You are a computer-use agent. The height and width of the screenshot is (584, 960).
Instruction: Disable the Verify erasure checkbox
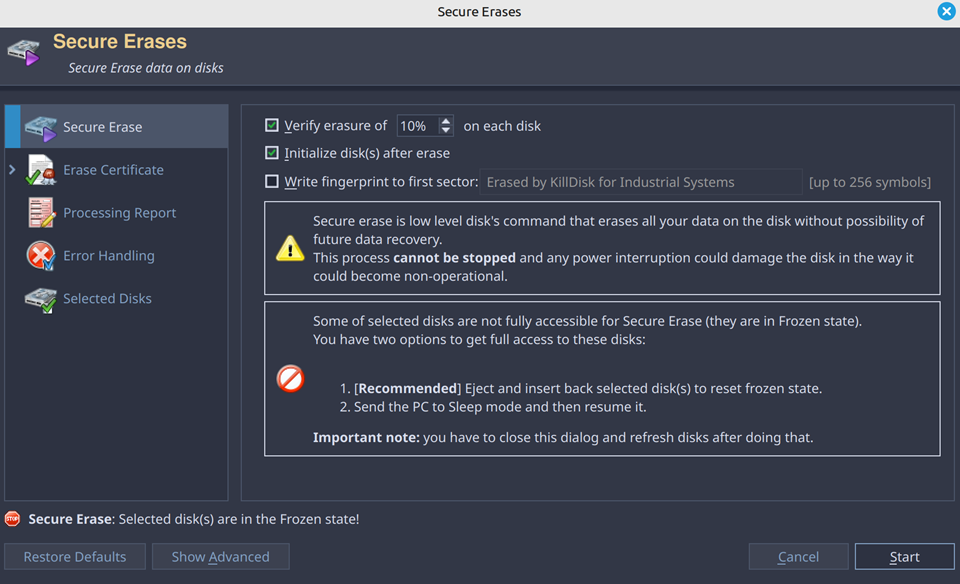pyautogui.click(x=272, y=126)
